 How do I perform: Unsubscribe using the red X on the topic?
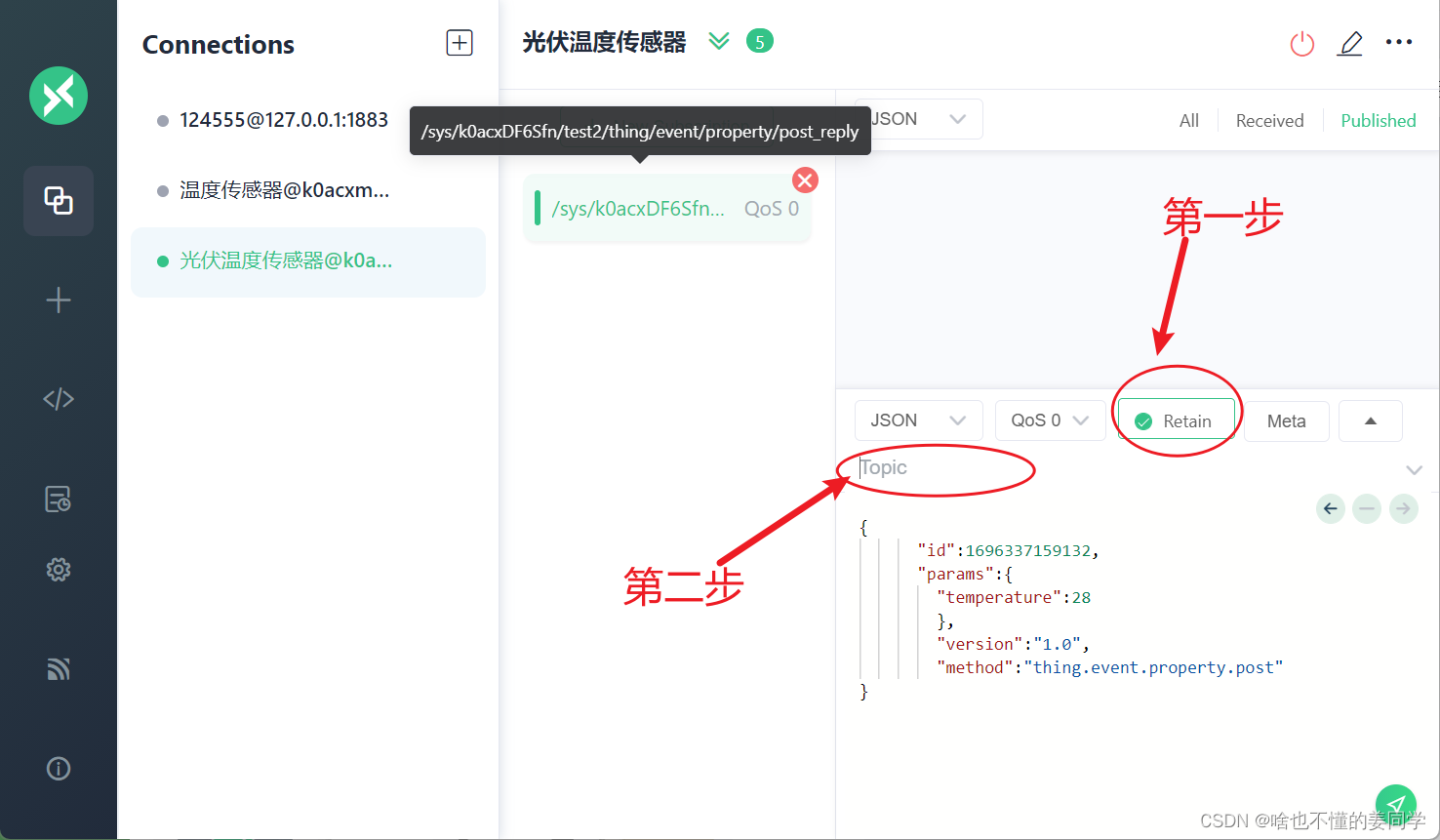[804, 180]
